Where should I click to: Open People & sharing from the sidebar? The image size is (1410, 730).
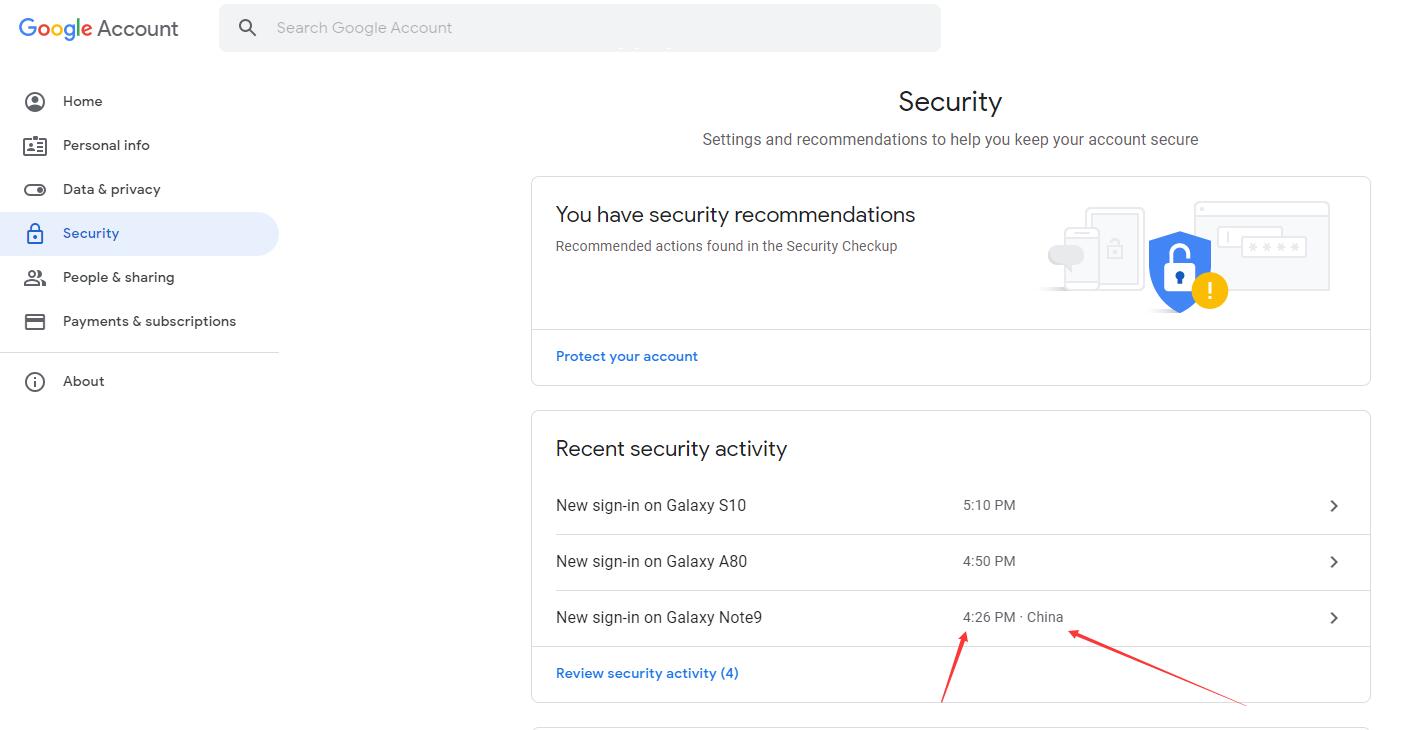(118, 277)
